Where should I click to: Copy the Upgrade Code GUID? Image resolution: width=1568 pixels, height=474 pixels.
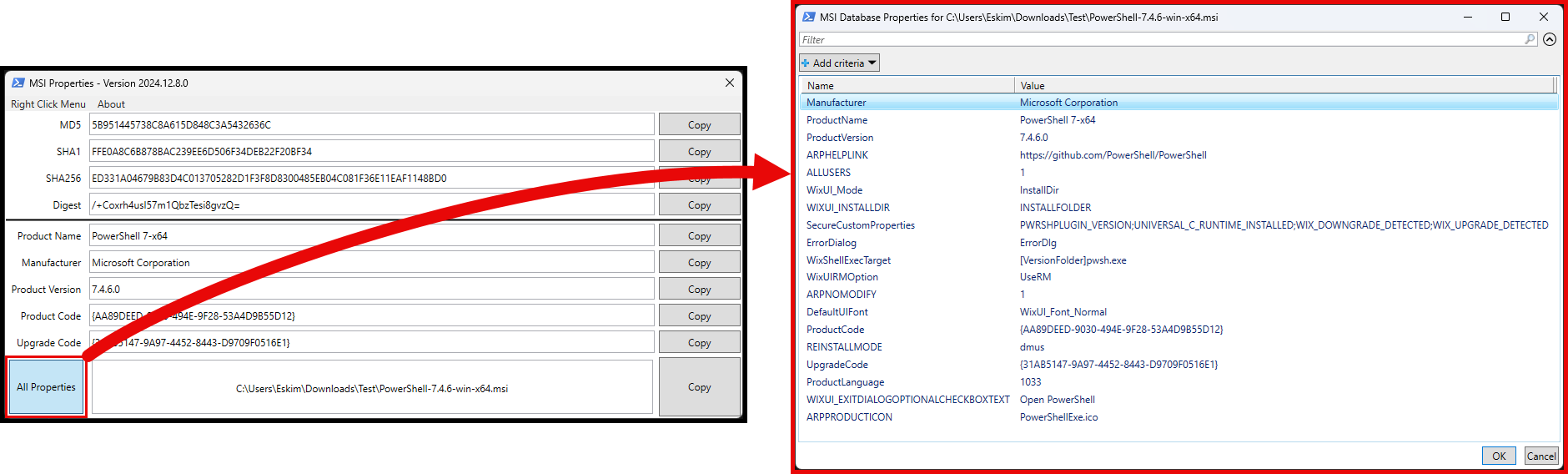point(699,342)
